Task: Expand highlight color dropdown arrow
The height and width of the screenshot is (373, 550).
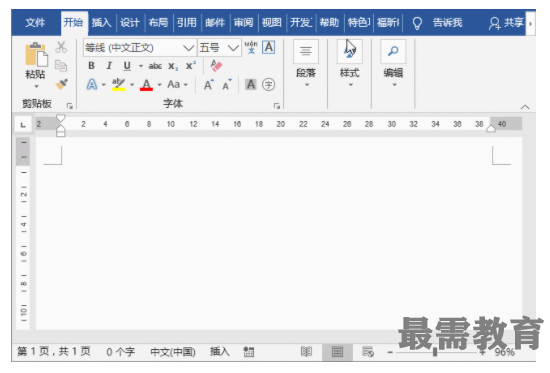Action: (132, 85)
